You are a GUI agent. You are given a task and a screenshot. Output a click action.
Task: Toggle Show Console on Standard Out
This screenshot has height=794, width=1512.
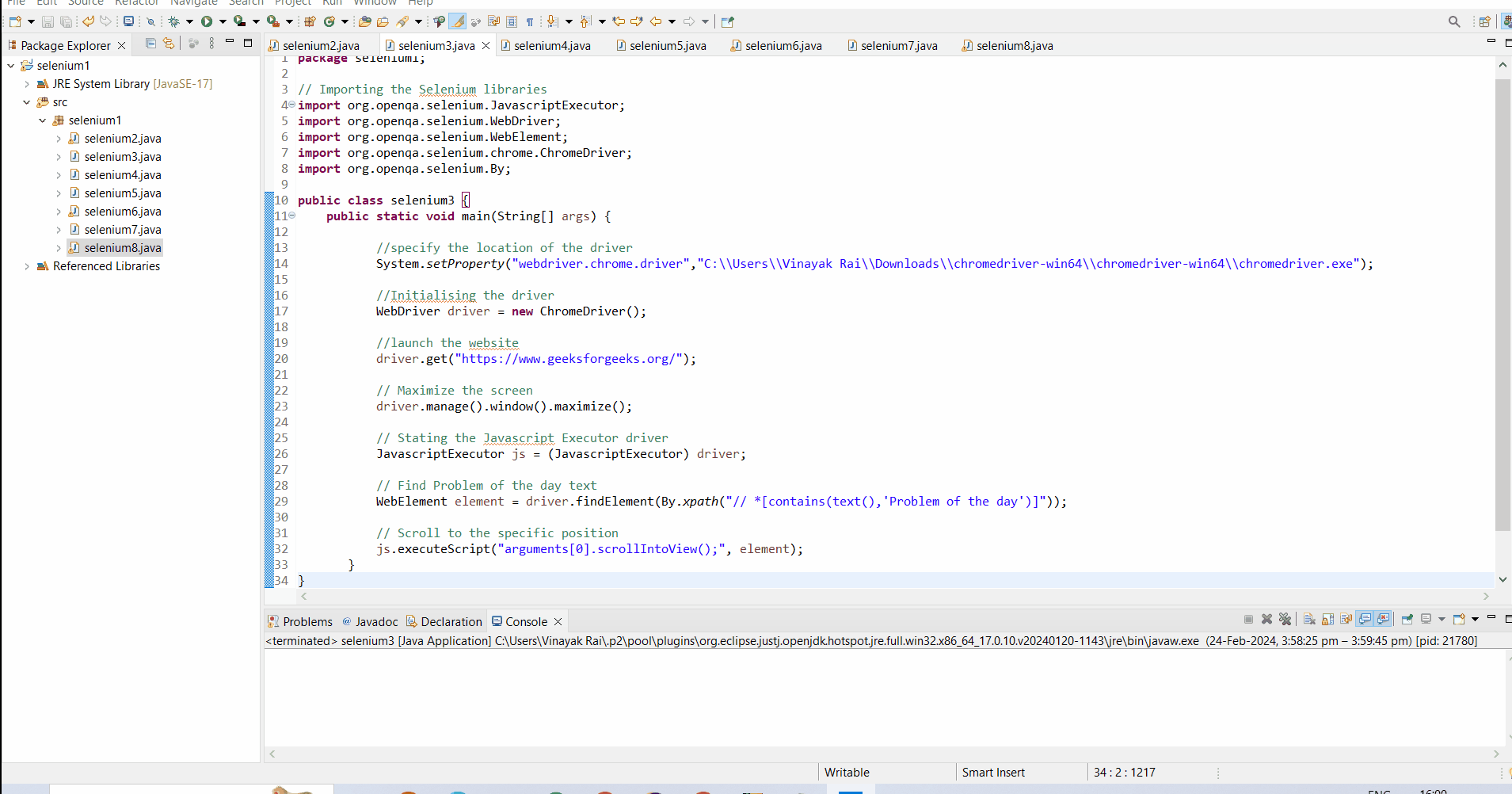(1365, 619)
